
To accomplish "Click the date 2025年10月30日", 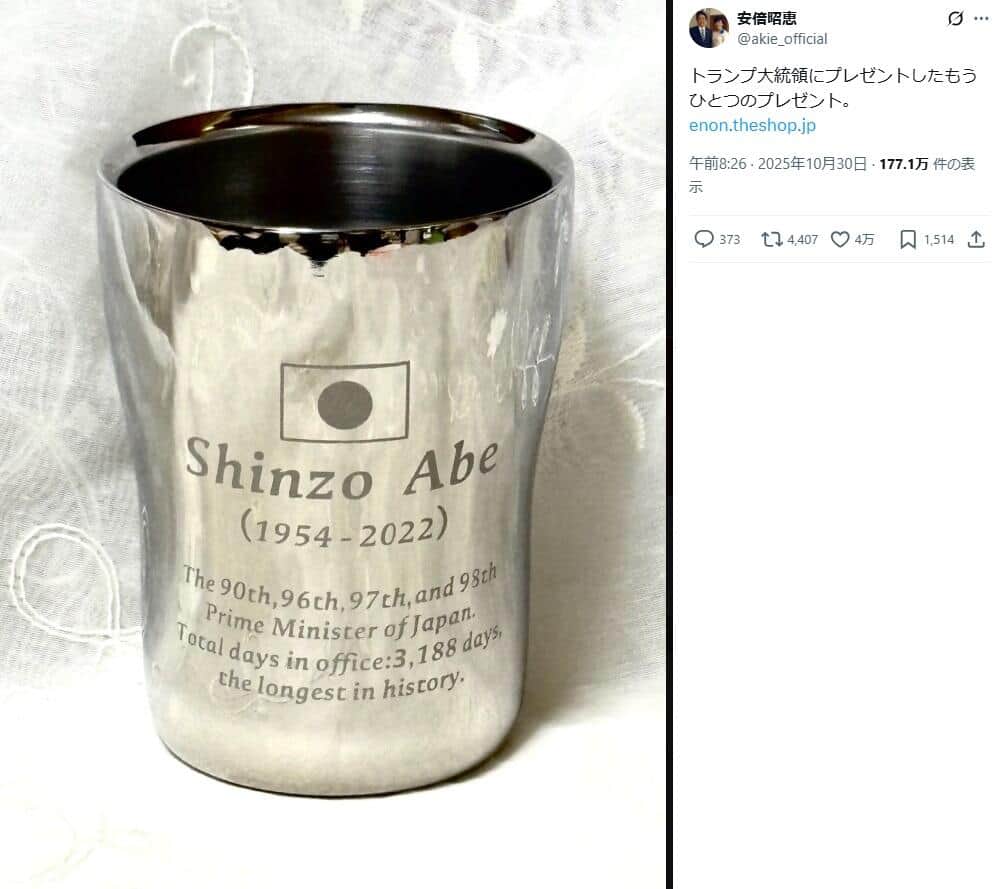I will coord(812,164).
